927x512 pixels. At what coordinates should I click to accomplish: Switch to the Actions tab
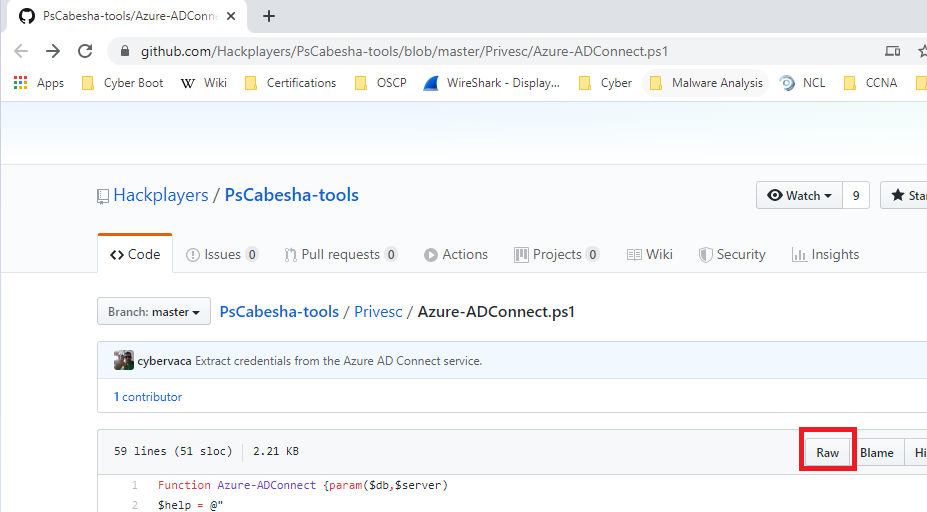456,254
